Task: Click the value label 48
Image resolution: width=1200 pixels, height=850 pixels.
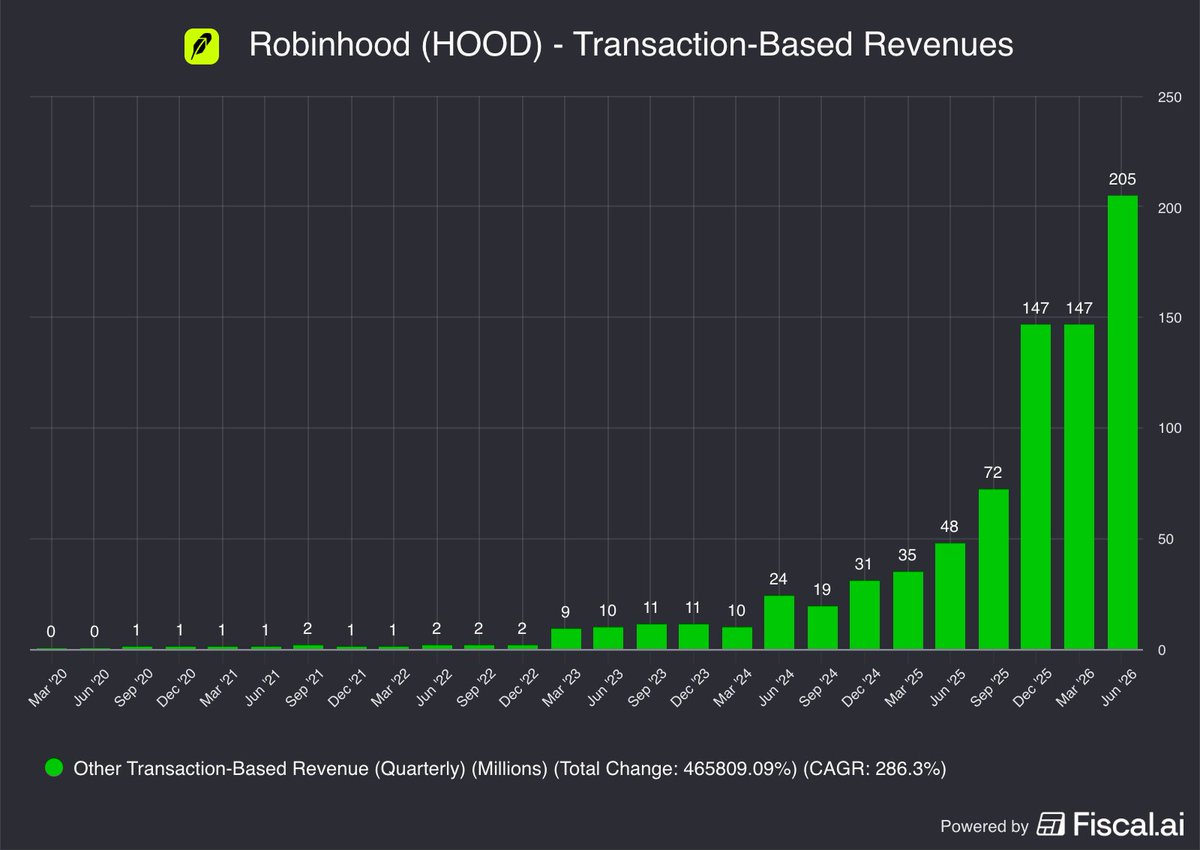Action: [x=950, y=526]
